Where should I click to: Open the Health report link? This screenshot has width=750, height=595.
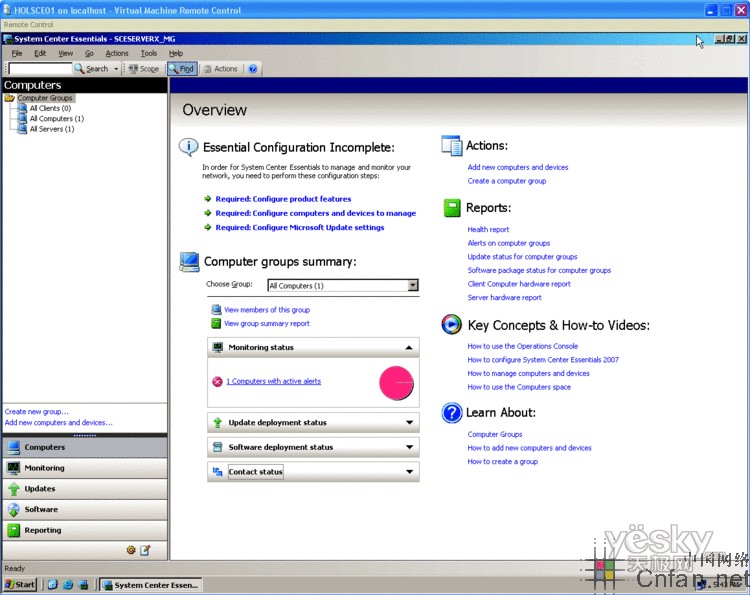tap(488, 230)
